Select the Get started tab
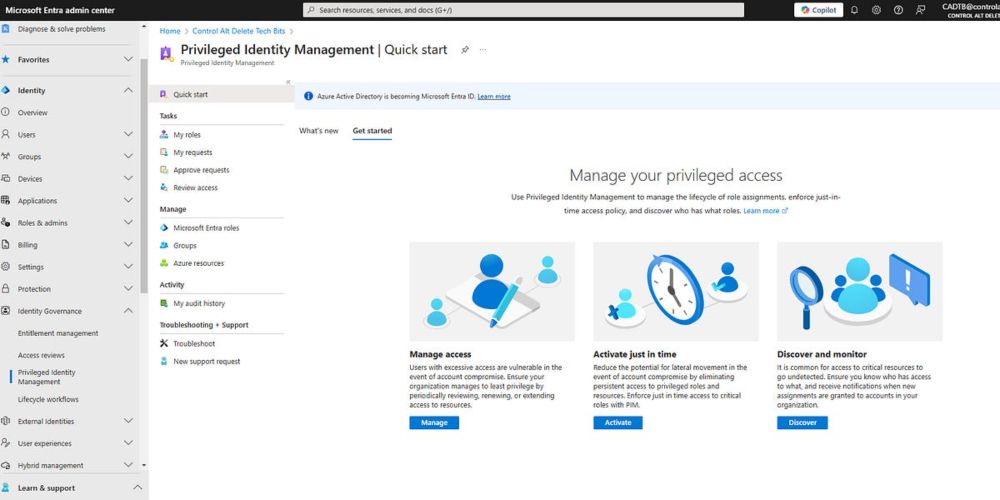The height and width of the screenshot is (500, 1000). click(x=372, y=131)
